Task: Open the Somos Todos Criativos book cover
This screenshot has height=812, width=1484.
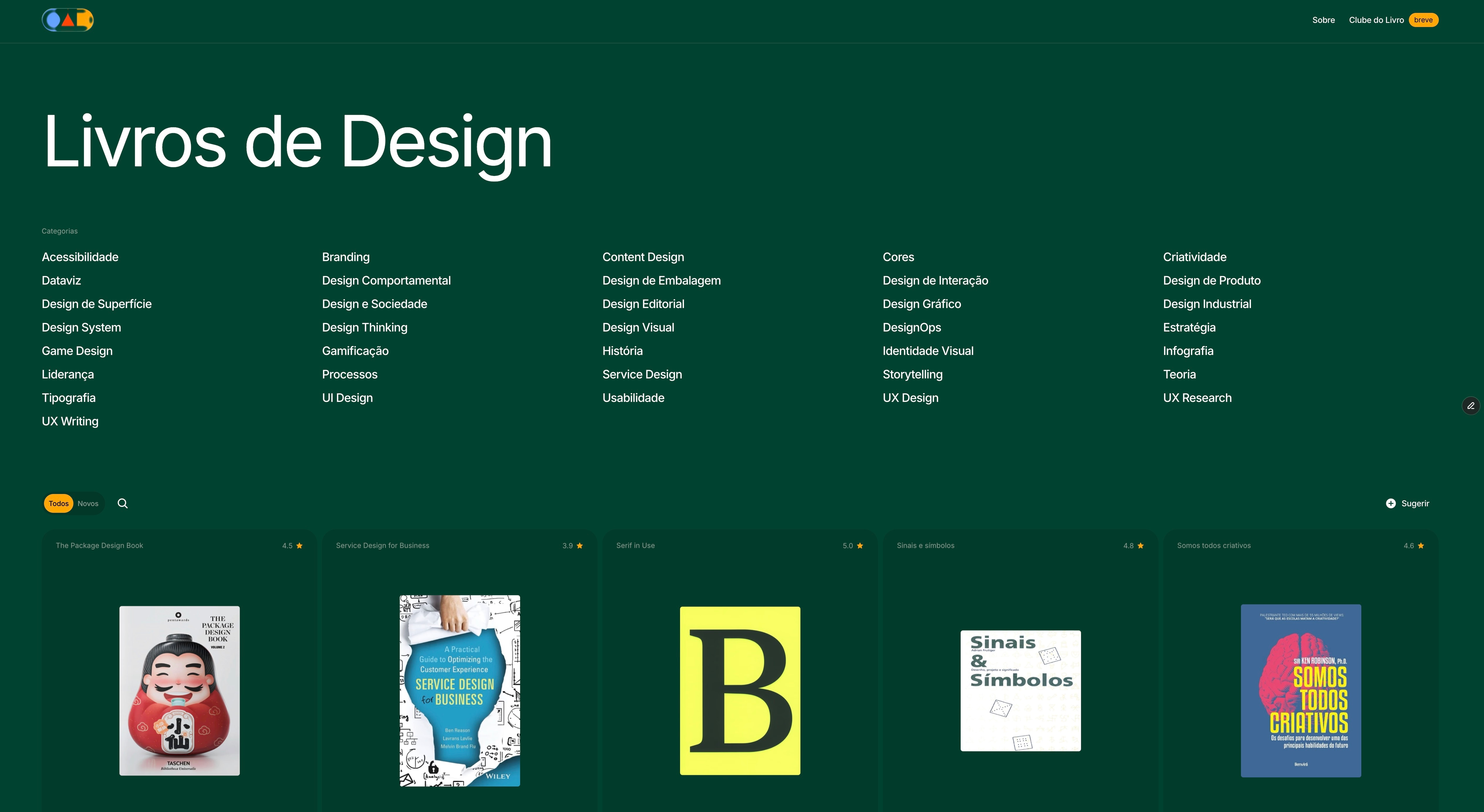Action: click(1301, 691)
